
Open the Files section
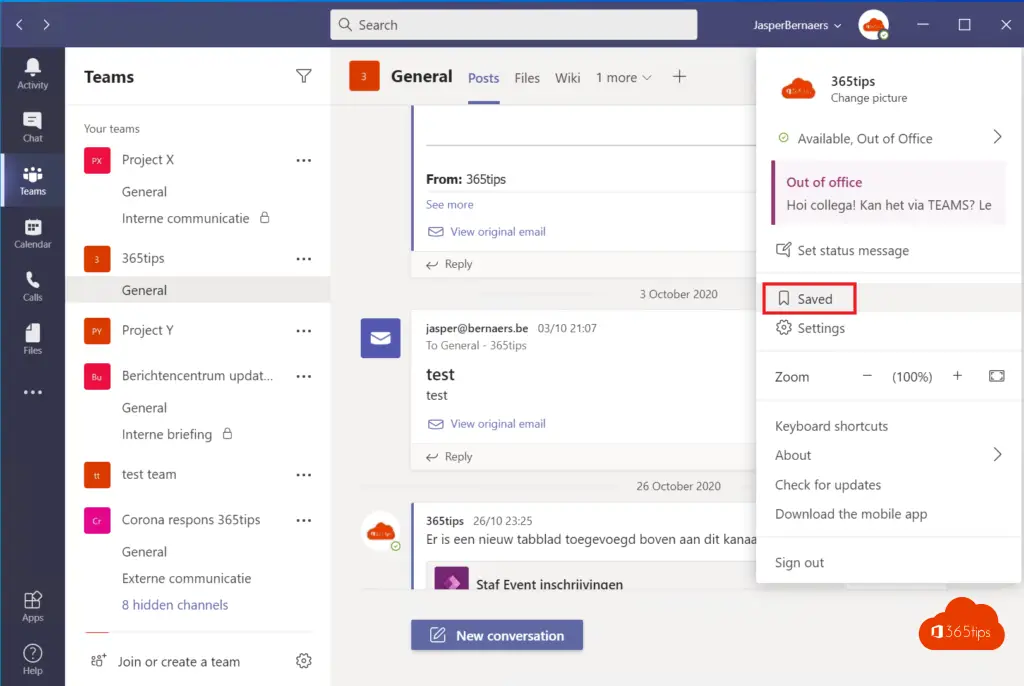click(33, 339)
